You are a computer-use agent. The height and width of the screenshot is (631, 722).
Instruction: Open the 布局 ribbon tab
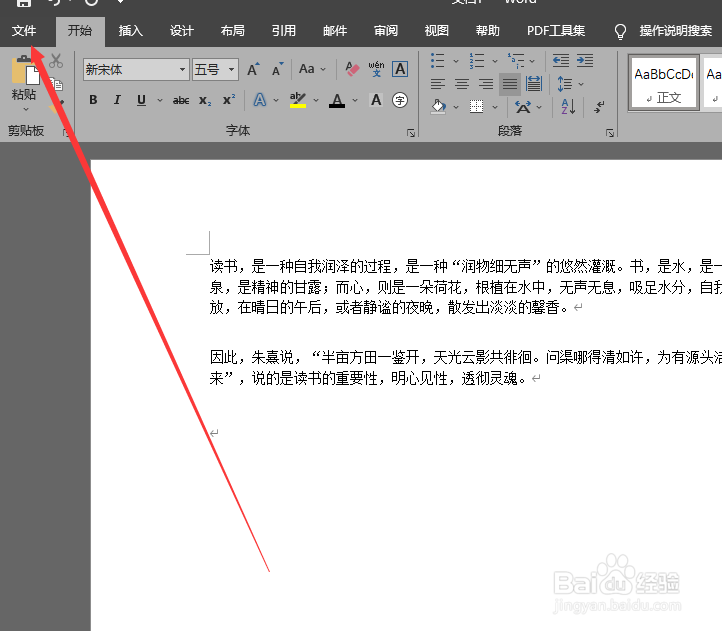(x=233, y=31)
